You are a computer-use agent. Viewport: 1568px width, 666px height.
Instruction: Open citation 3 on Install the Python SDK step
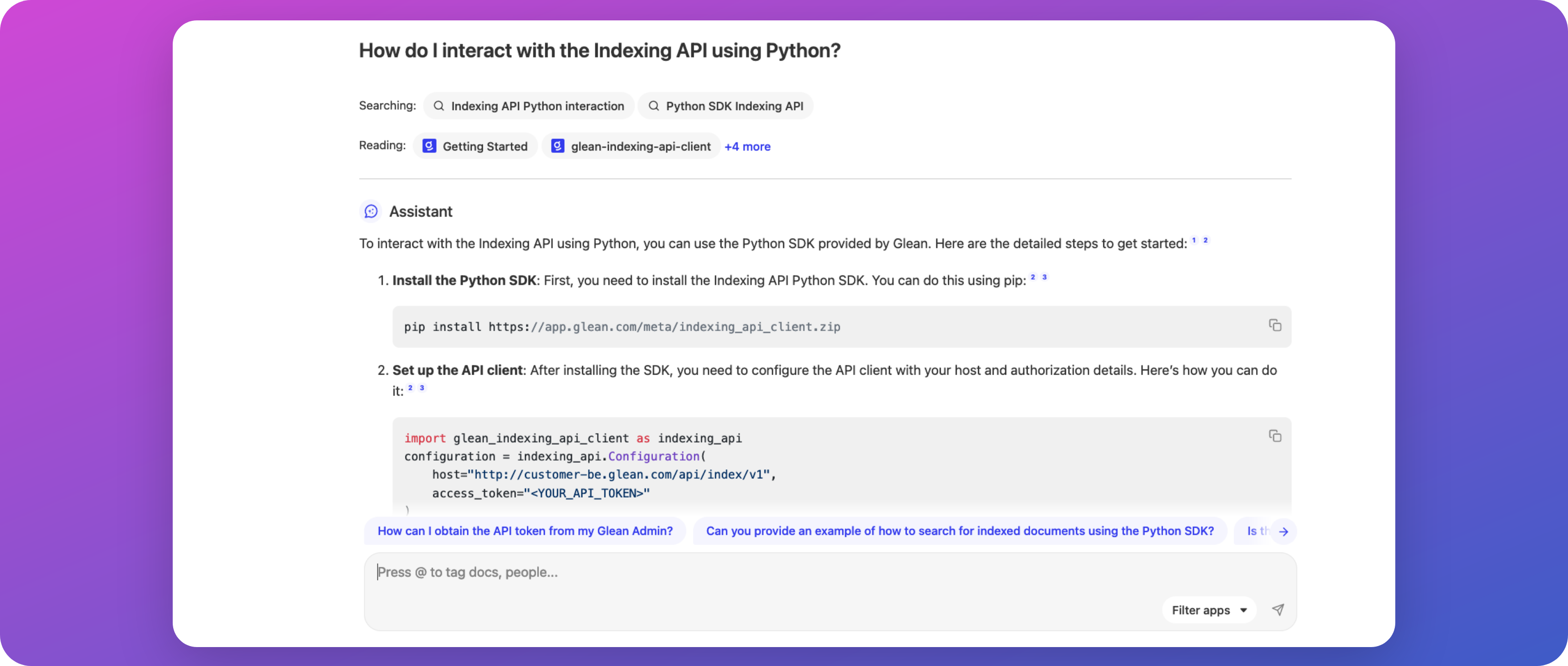click(1045, 278)
